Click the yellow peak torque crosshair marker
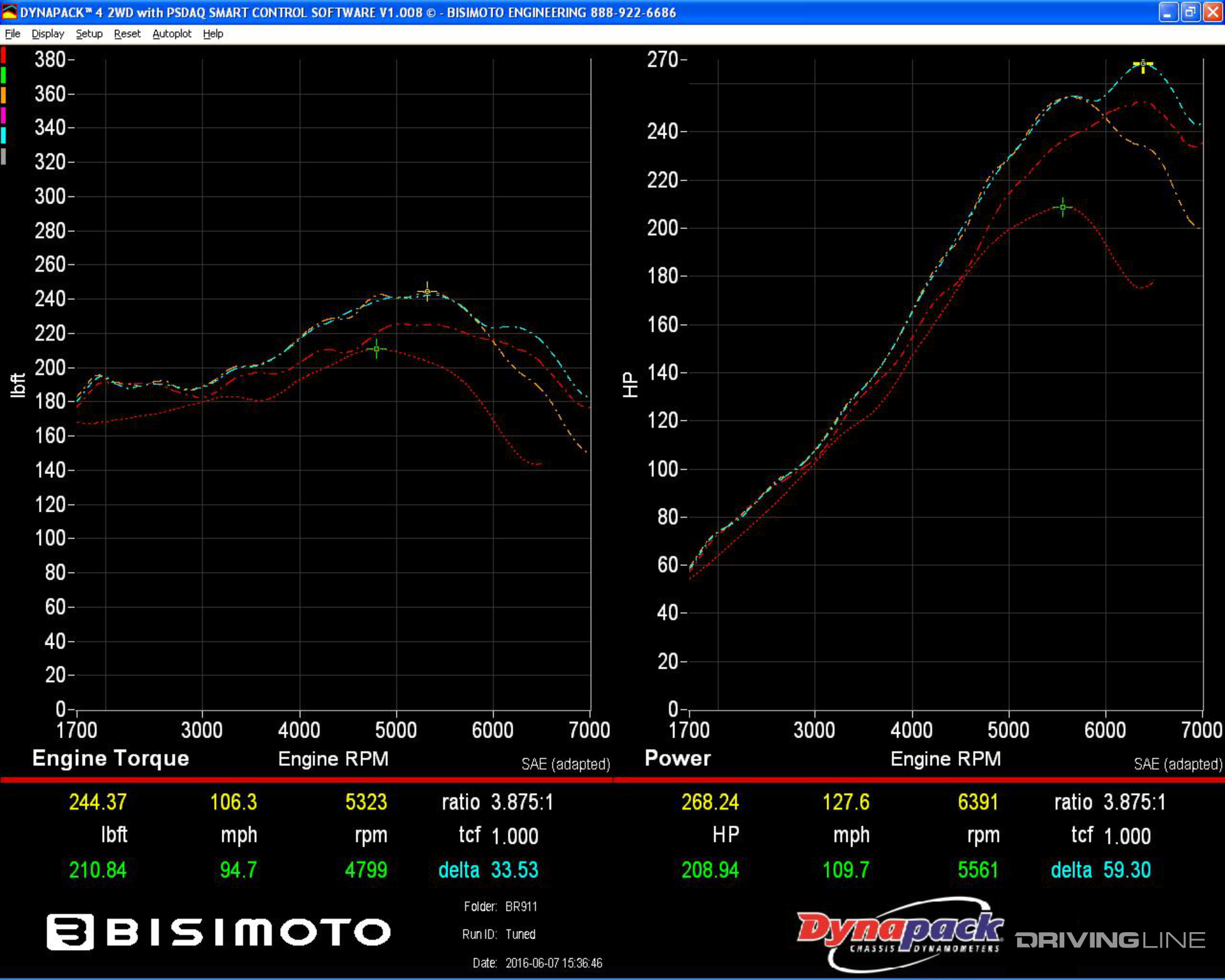Image resolution: width=1225 pixels, height=980 pixels. [427, 292]
